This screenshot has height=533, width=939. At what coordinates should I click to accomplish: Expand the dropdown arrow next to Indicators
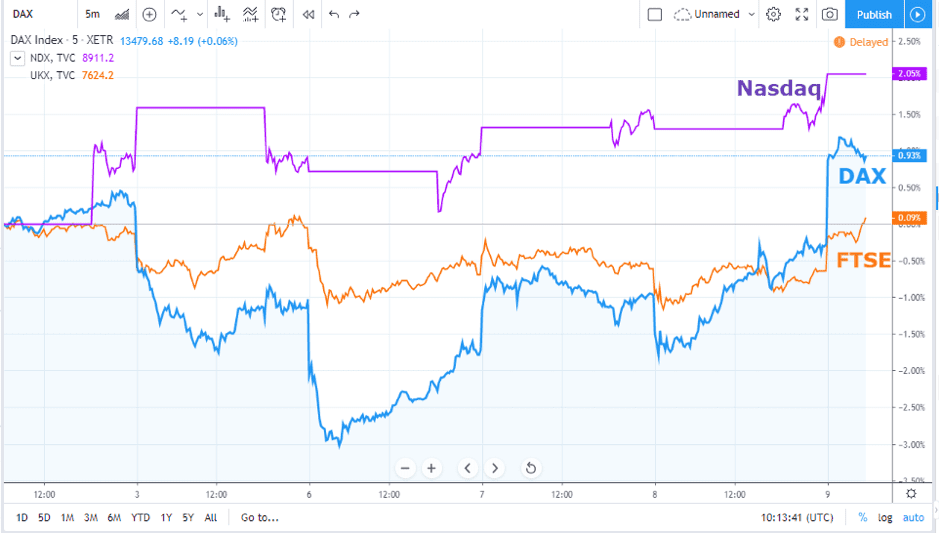[199, 14]
